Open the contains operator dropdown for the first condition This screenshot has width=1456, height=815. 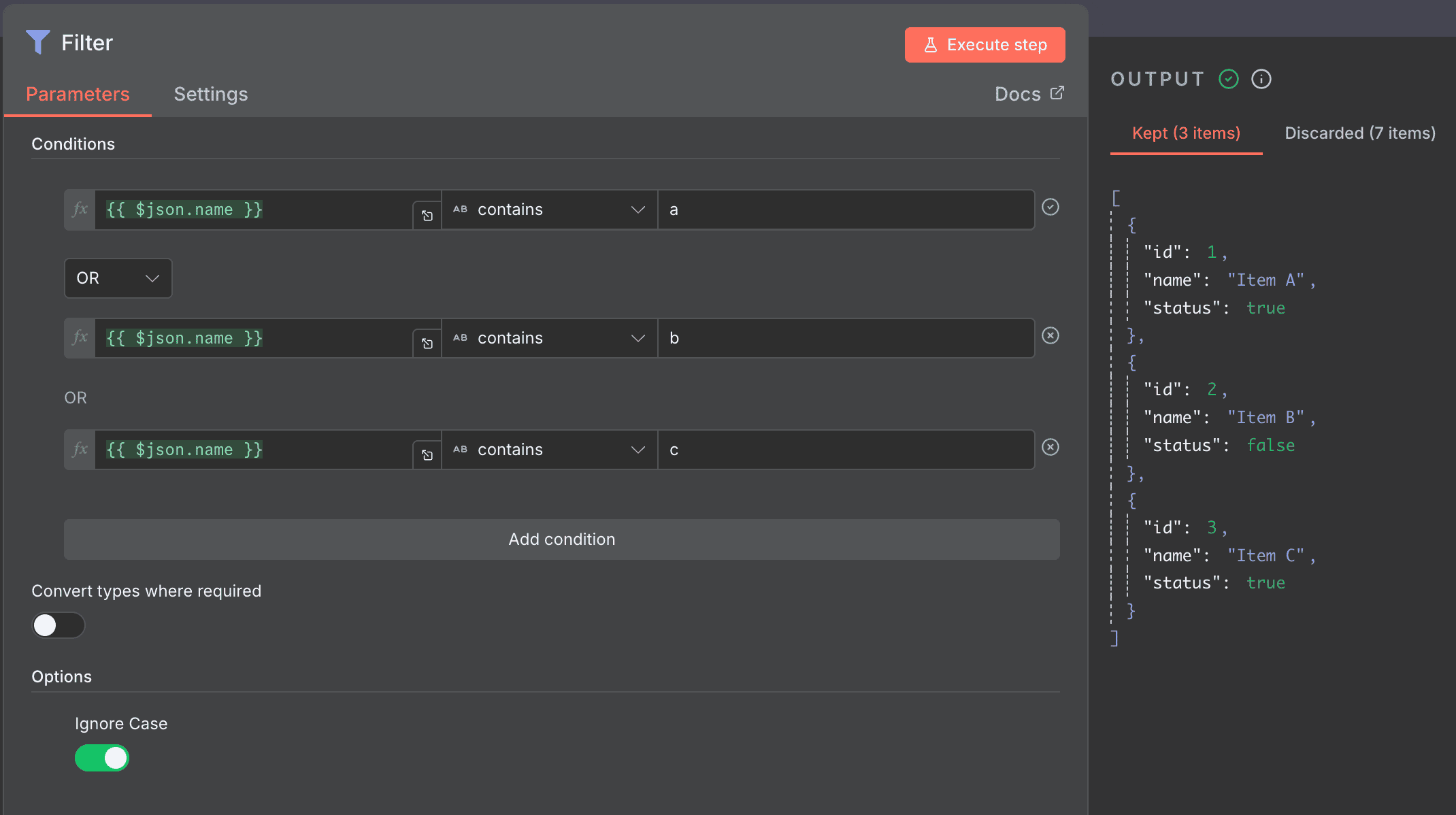(550, 209)
